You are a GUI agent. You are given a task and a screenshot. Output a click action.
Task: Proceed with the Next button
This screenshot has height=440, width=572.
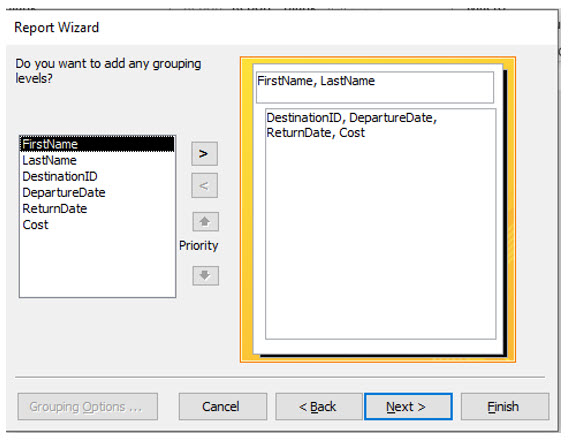point(408,406)
